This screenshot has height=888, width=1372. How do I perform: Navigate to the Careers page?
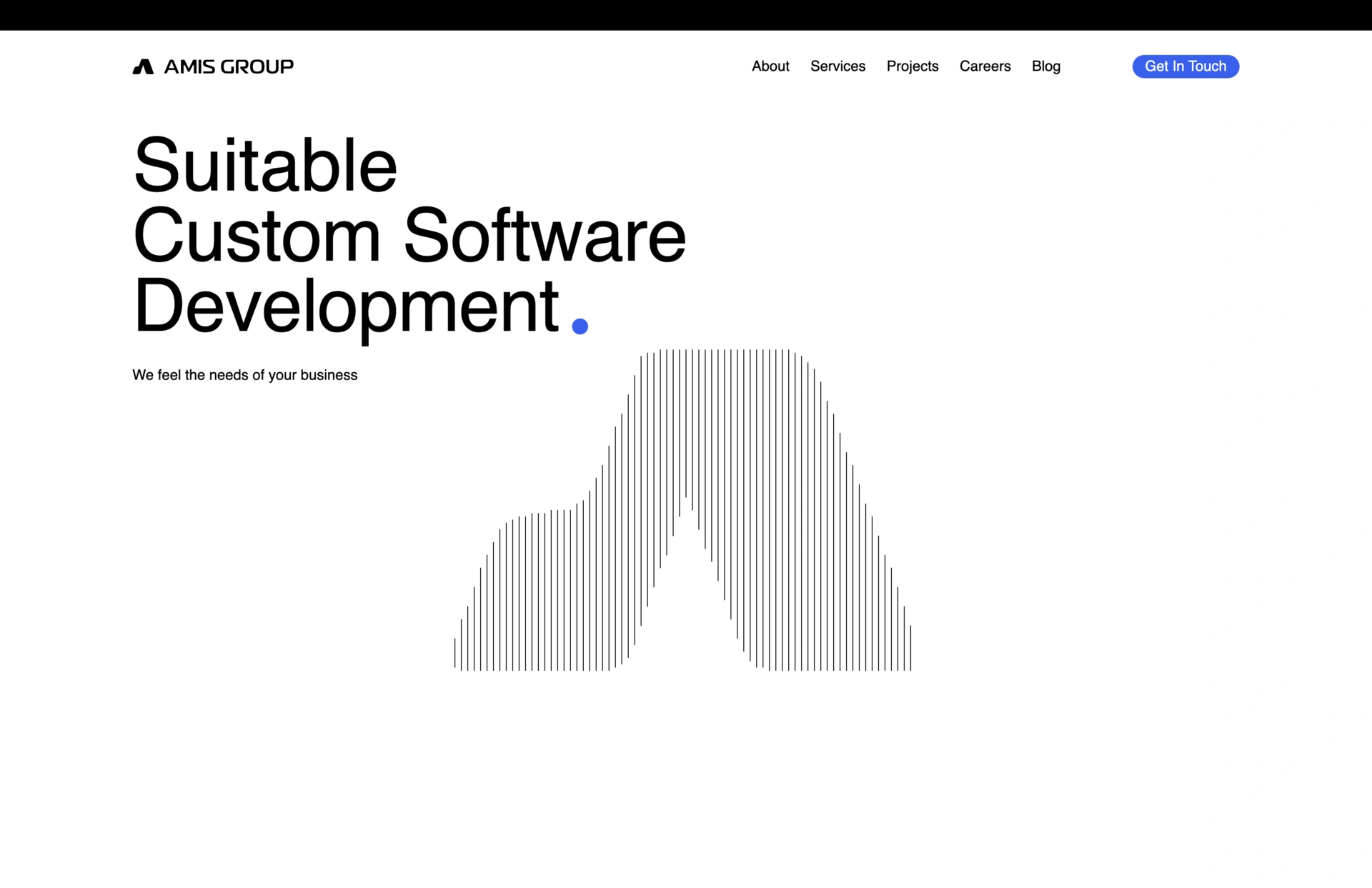point(985,66)
